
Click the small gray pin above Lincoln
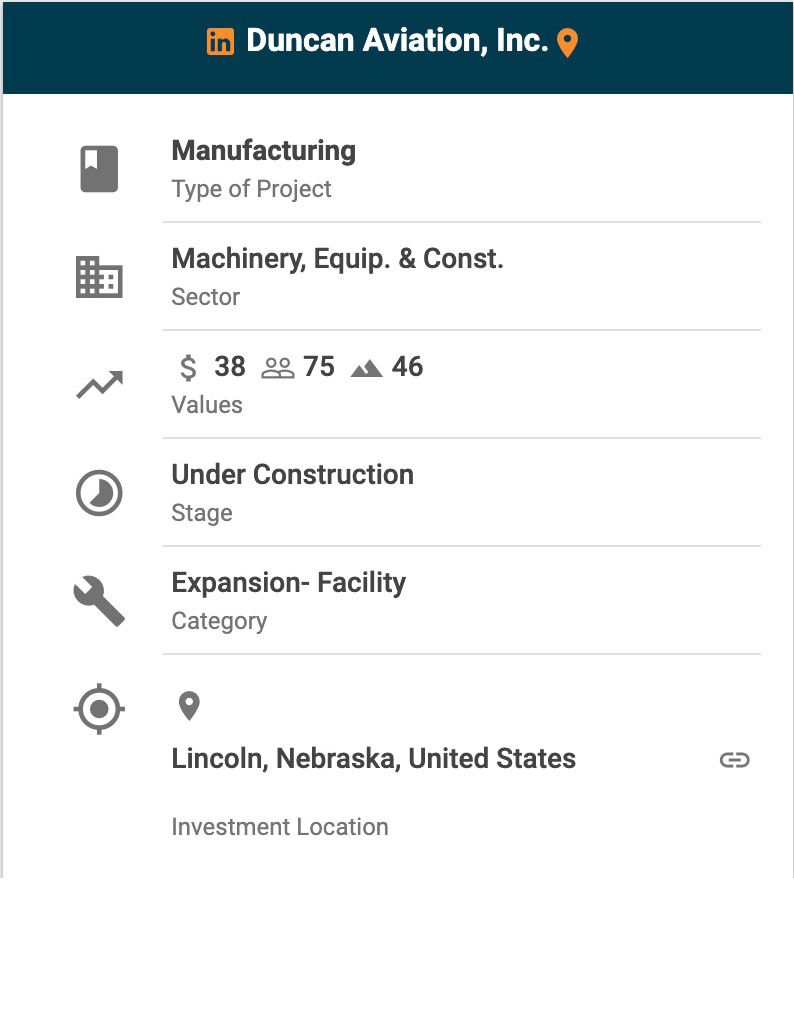coord(189,707)
